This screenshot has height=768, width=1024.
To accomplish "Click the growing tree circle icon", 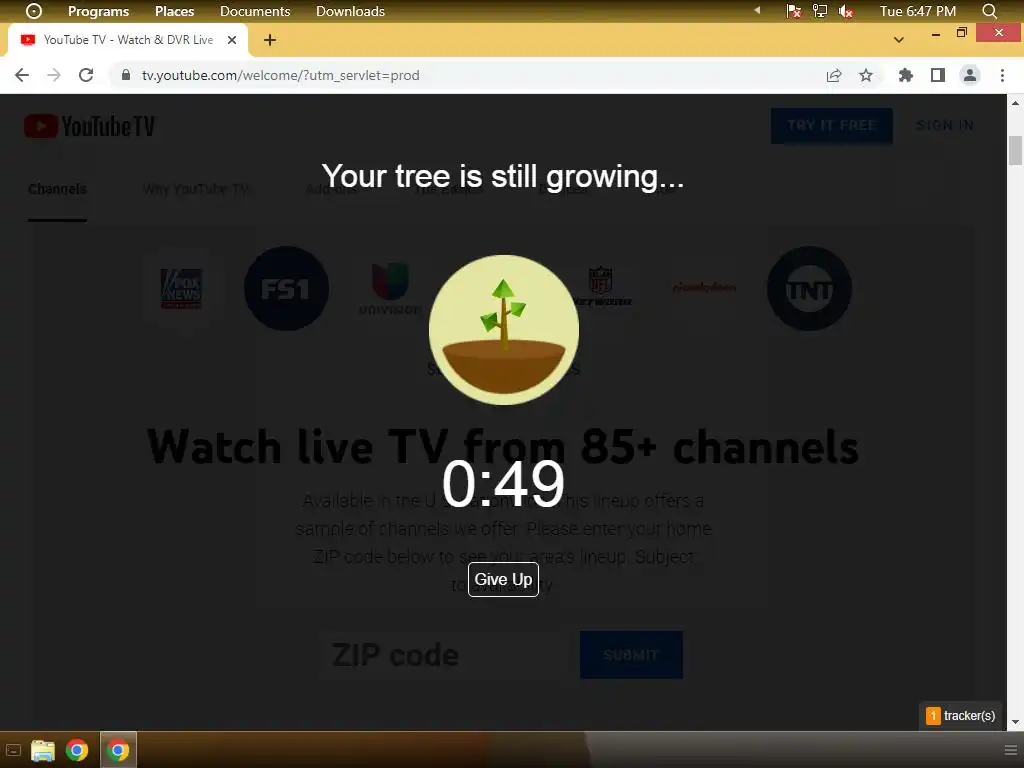I will tap(504, 330).
